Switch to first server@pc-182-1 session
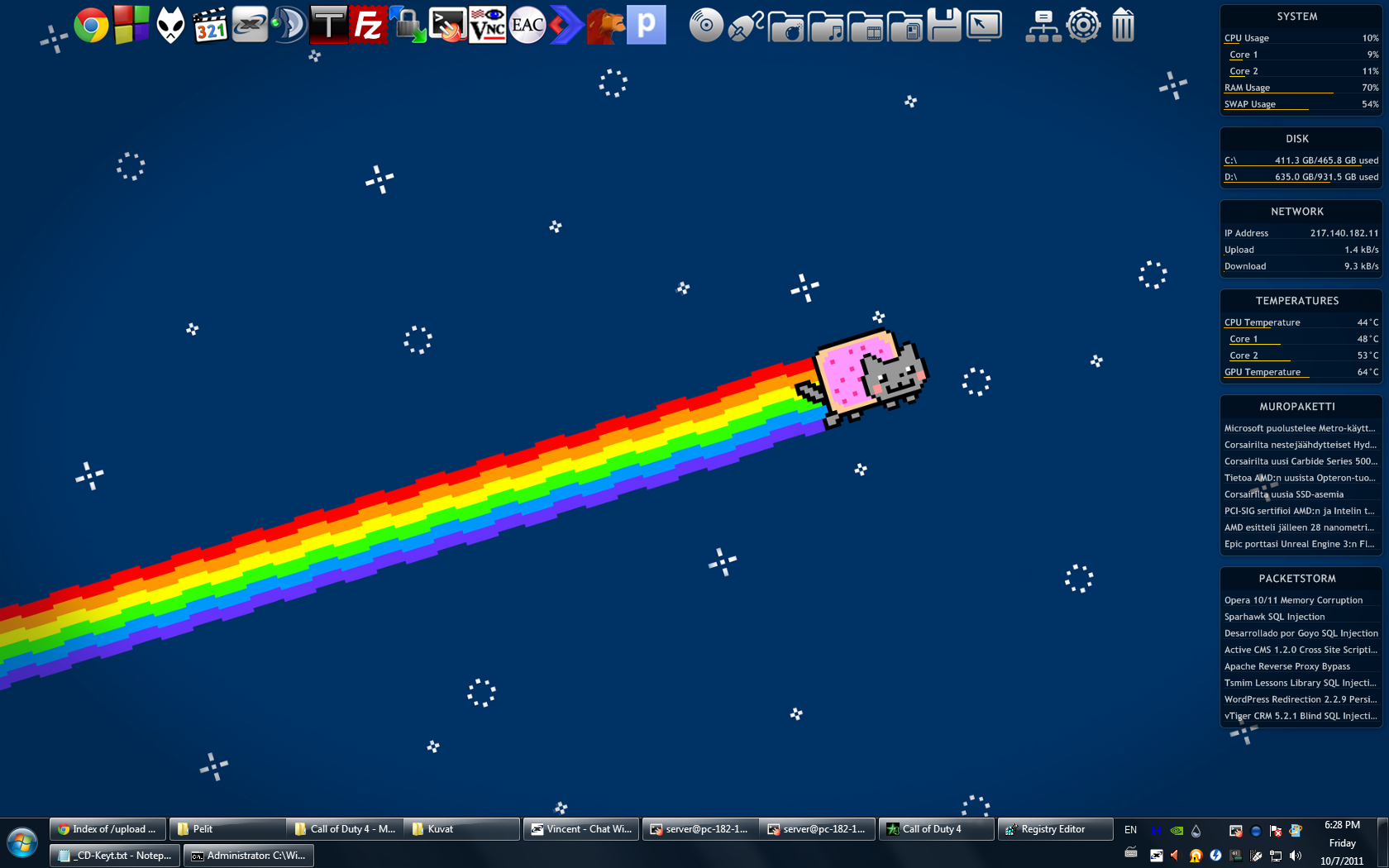 (700, 829)
